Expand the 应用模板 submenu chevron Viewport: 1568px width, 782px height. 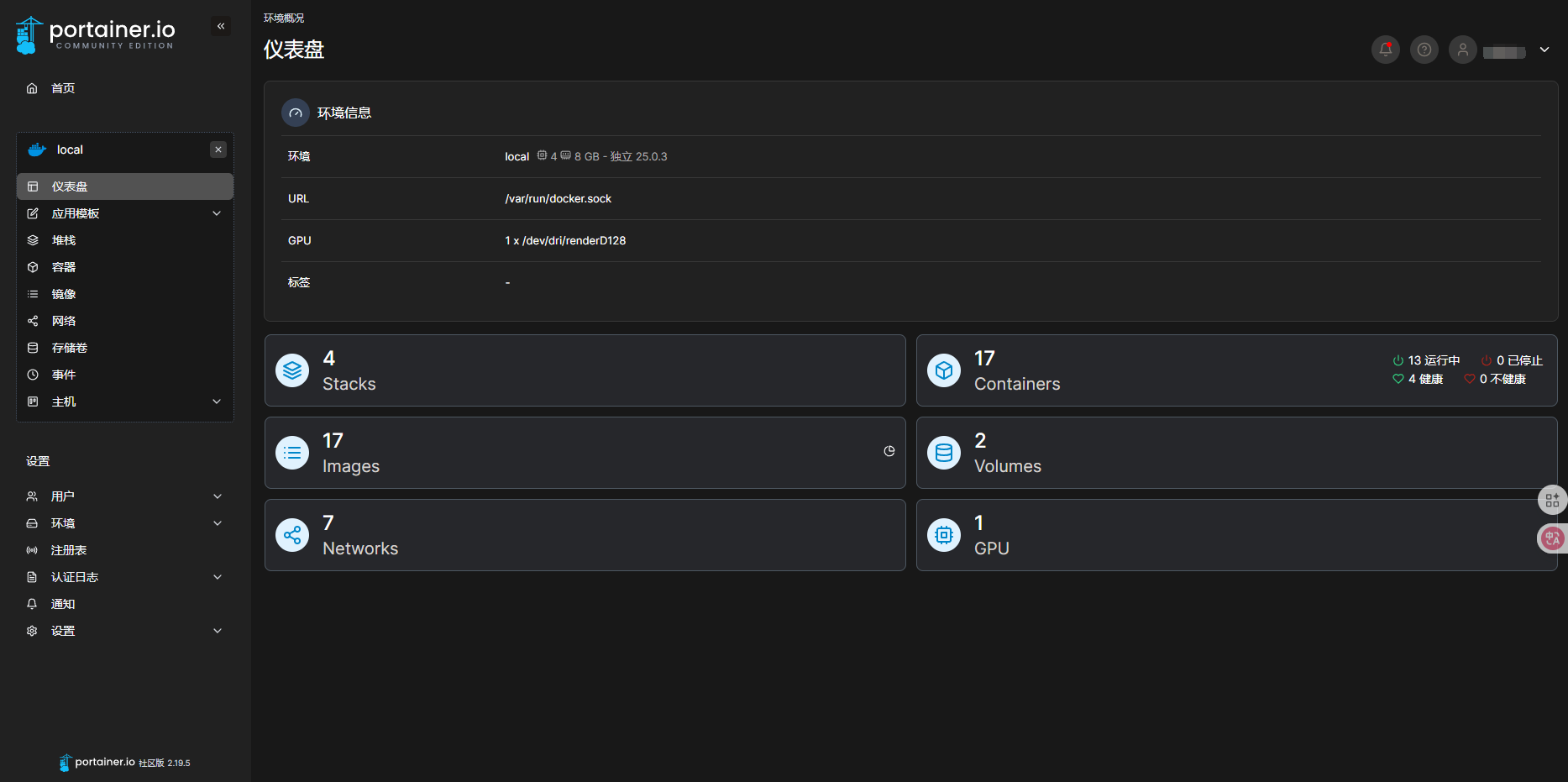(x=217, y=213)
